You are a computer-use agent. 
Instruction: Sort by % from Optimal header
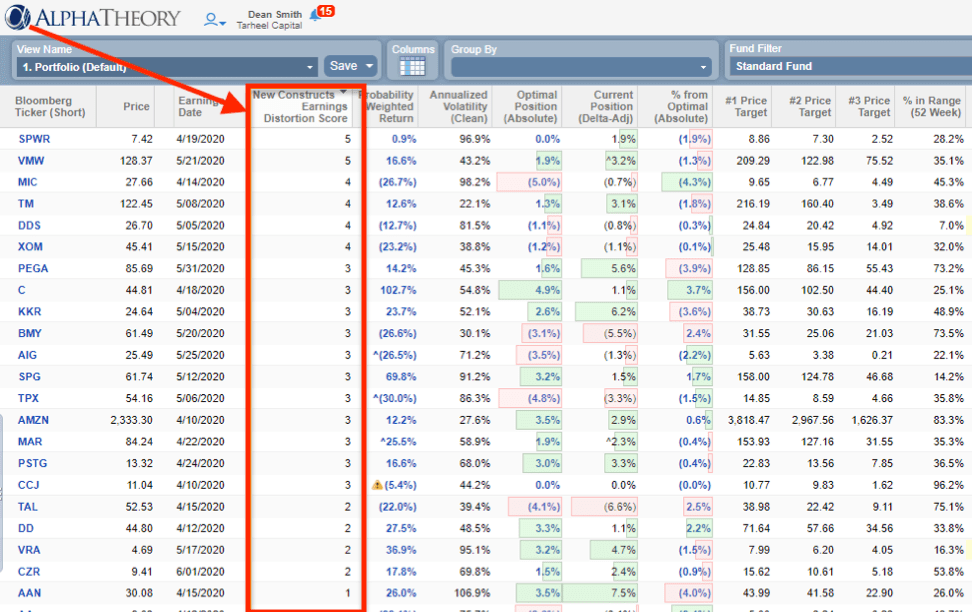click(x=681, y=107)
